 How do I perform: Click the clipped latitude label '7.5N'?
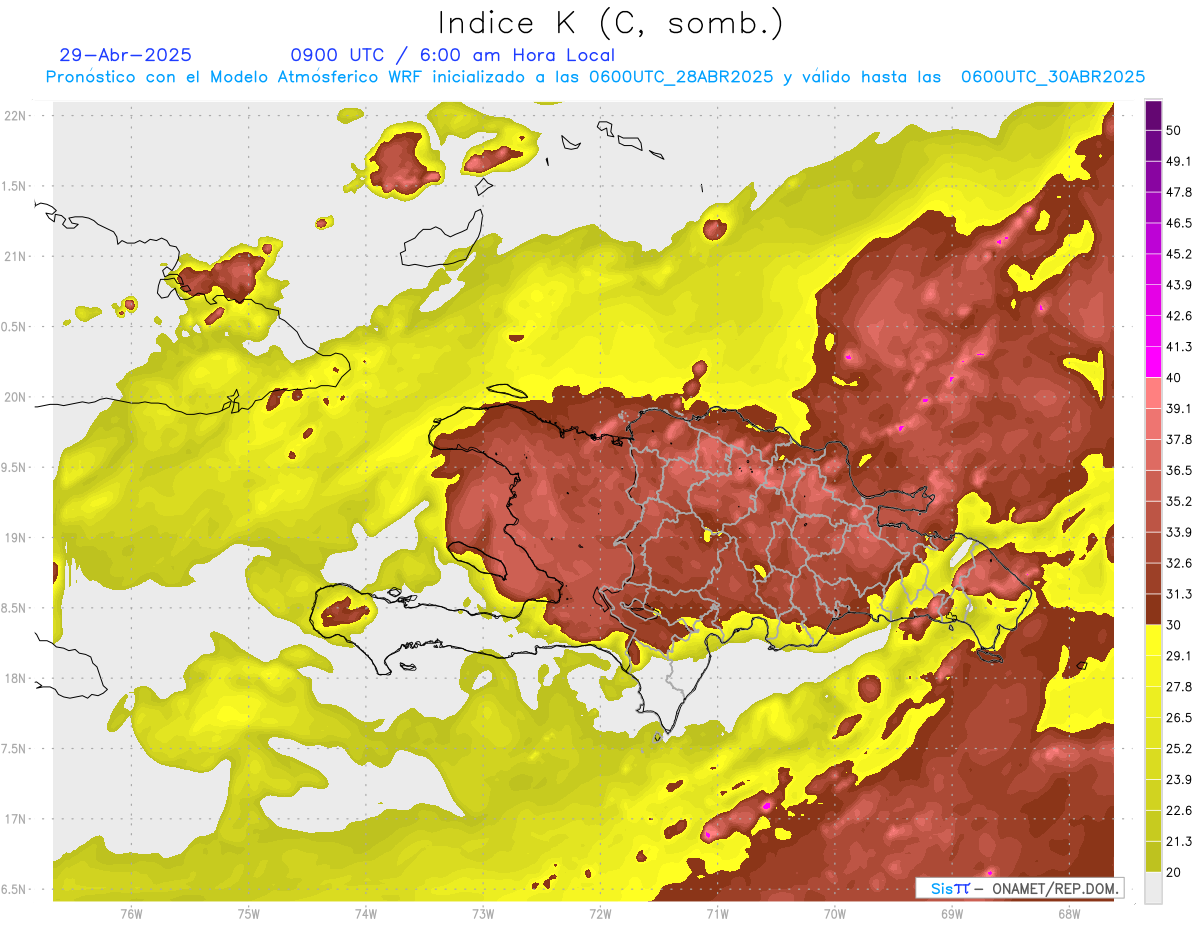tap(14, 749)
